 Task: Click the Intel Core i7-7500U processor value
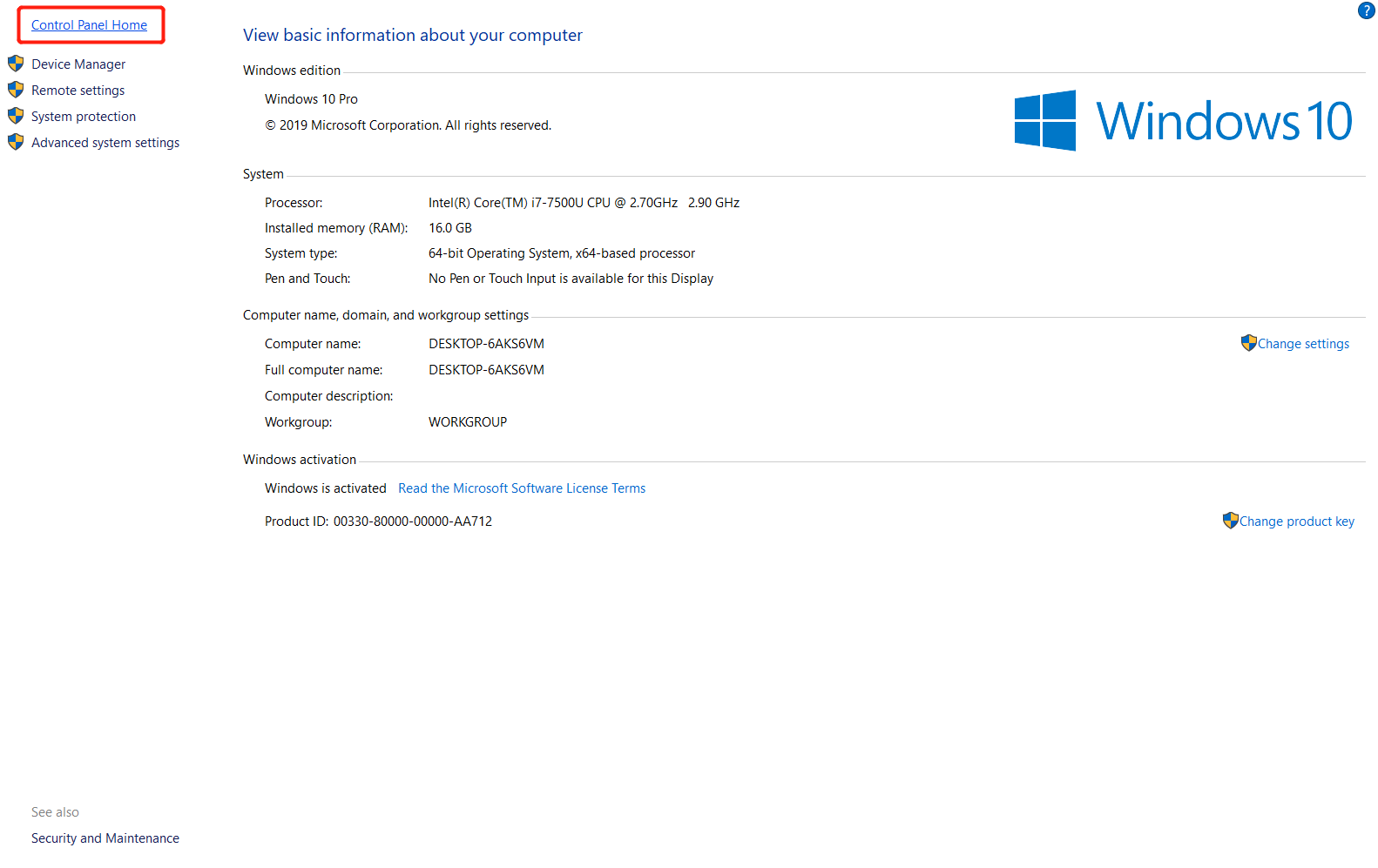[584, 203]
